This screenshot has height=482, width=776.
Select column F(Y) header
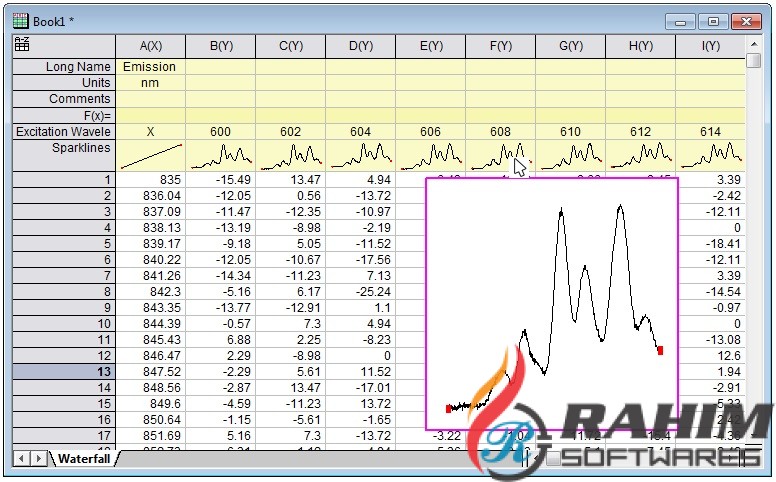(x=501, y=46)
